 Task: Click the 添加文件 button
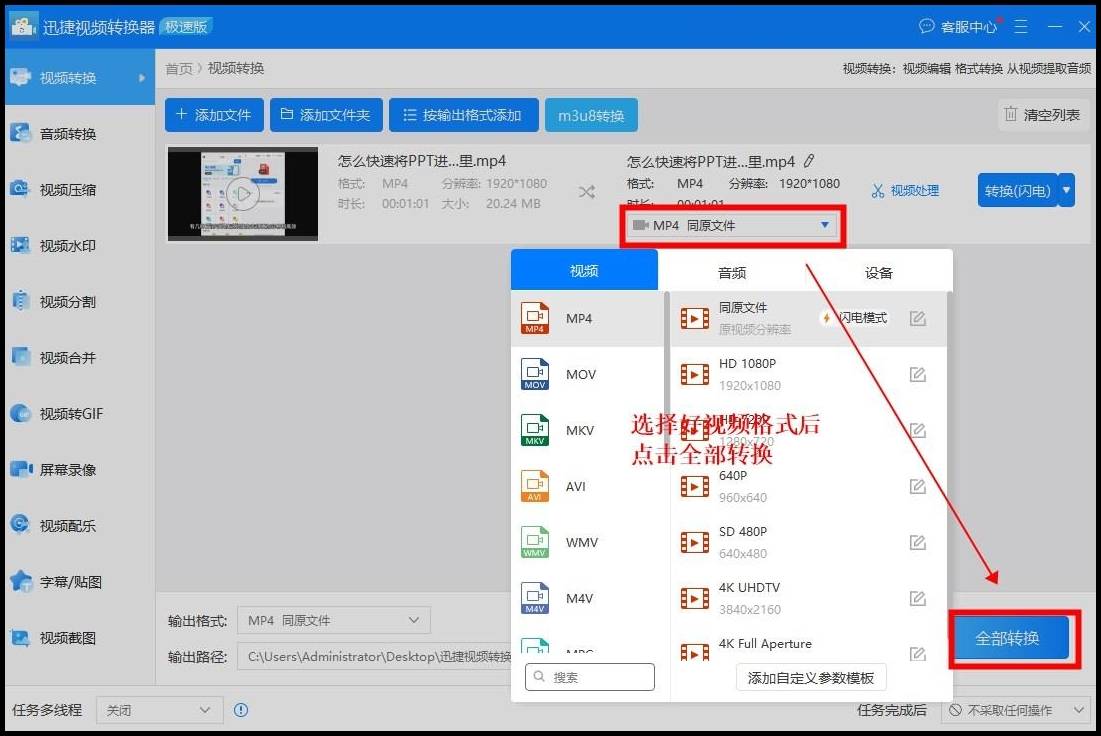(x=214, y=115)
